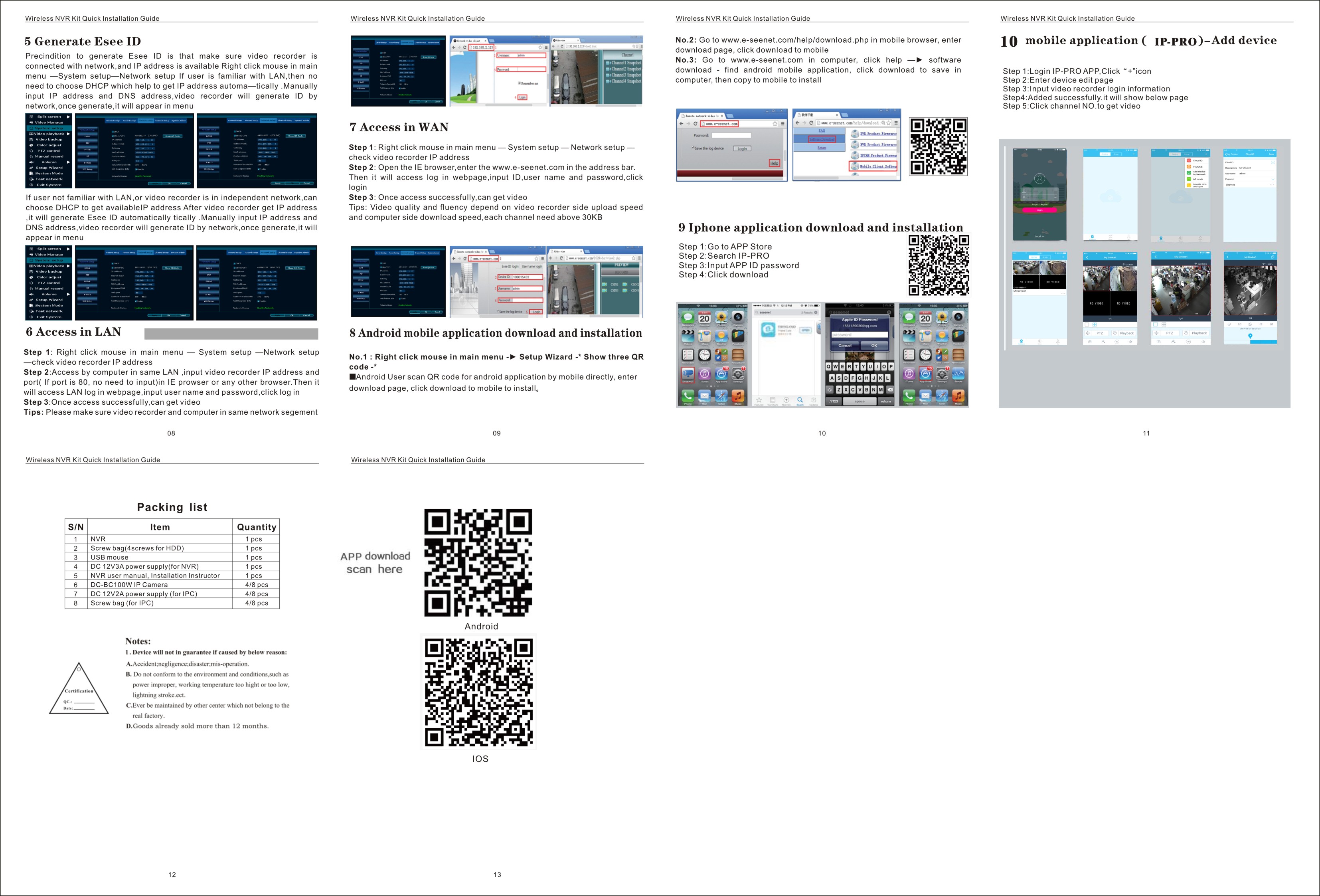Image resolution: width=1320 pixels, height=896 pixels.
Task: Switch to the Username login tab
Action: 532,267
